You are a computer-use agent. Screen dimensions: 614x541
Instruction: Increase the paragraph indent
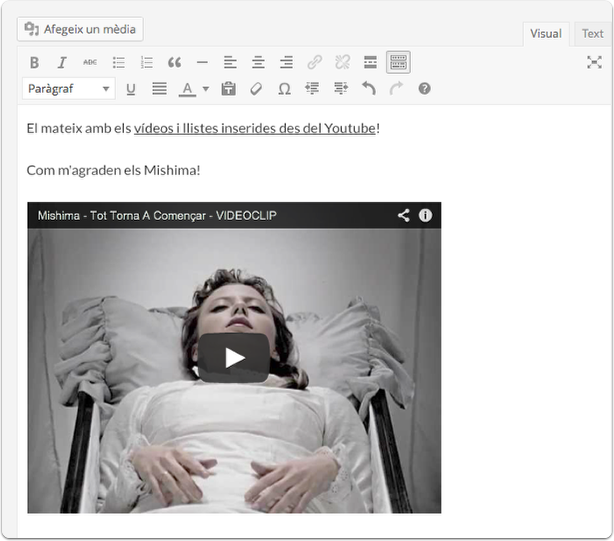[341, 89]
